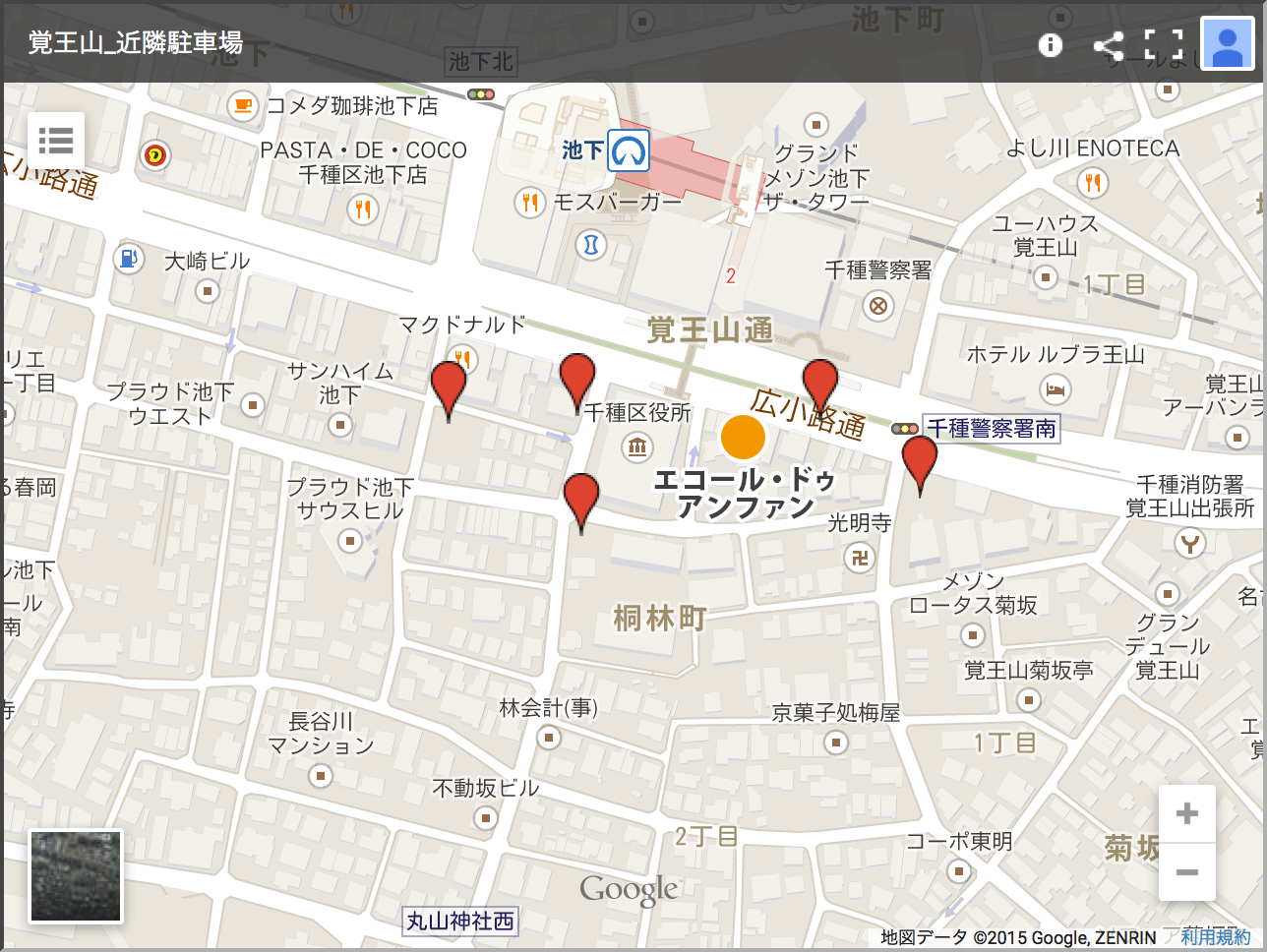The width and height of the screenshot is (1267, 952).
Task: Click 光明寺 temple icon
Action: tap(859, 559)
